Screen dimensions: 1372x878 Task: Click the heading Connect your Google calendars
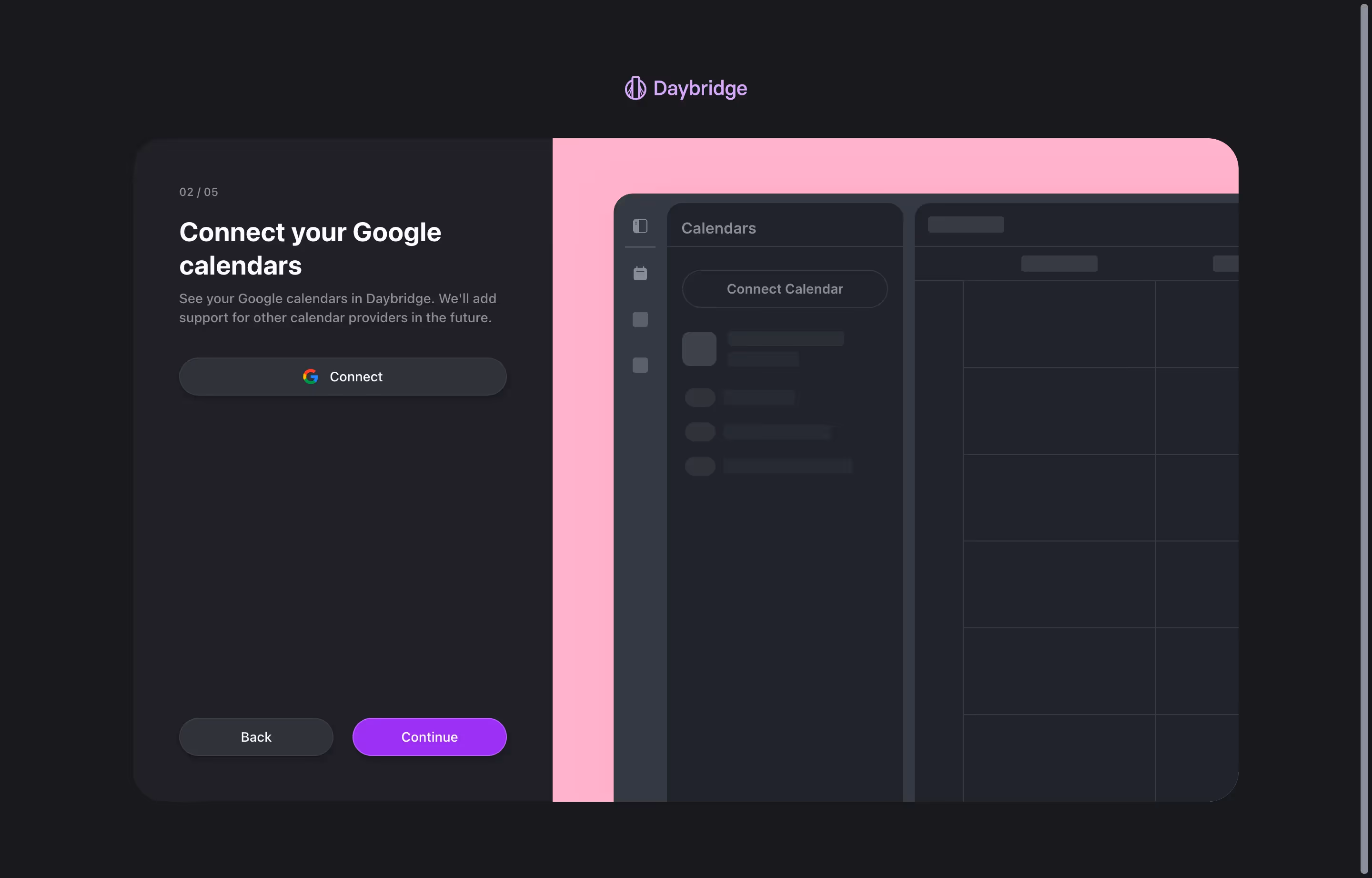310,249
